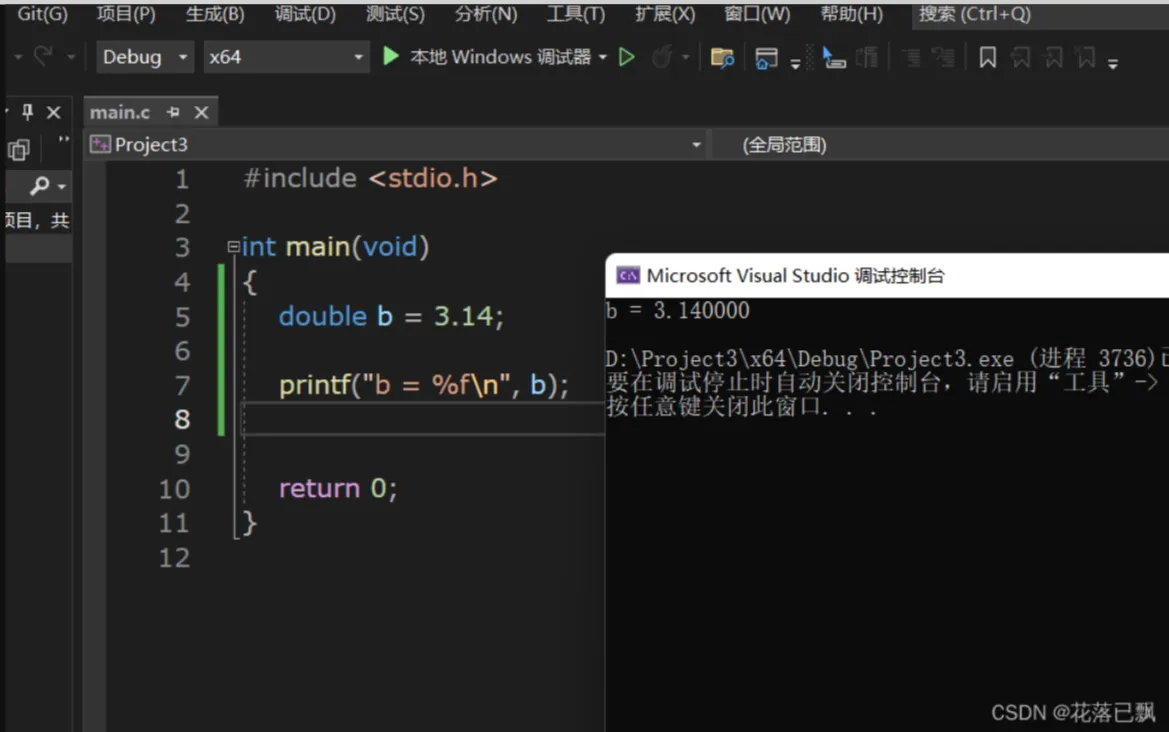Click the debug console window icon
This screenshot has height=732, width=1169.
click(x=628, y=275)
